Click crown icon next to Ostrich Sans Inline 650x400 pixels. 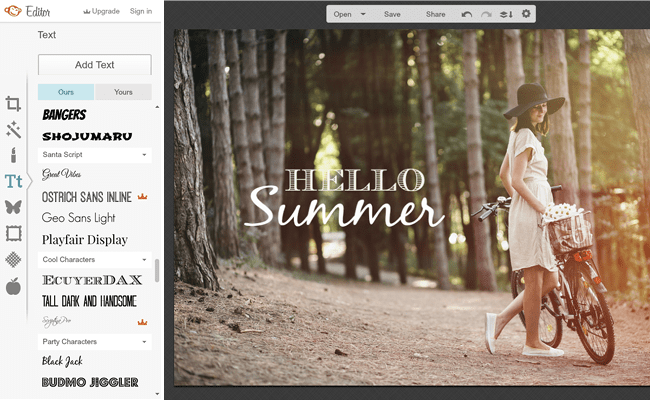coord(143,196)
